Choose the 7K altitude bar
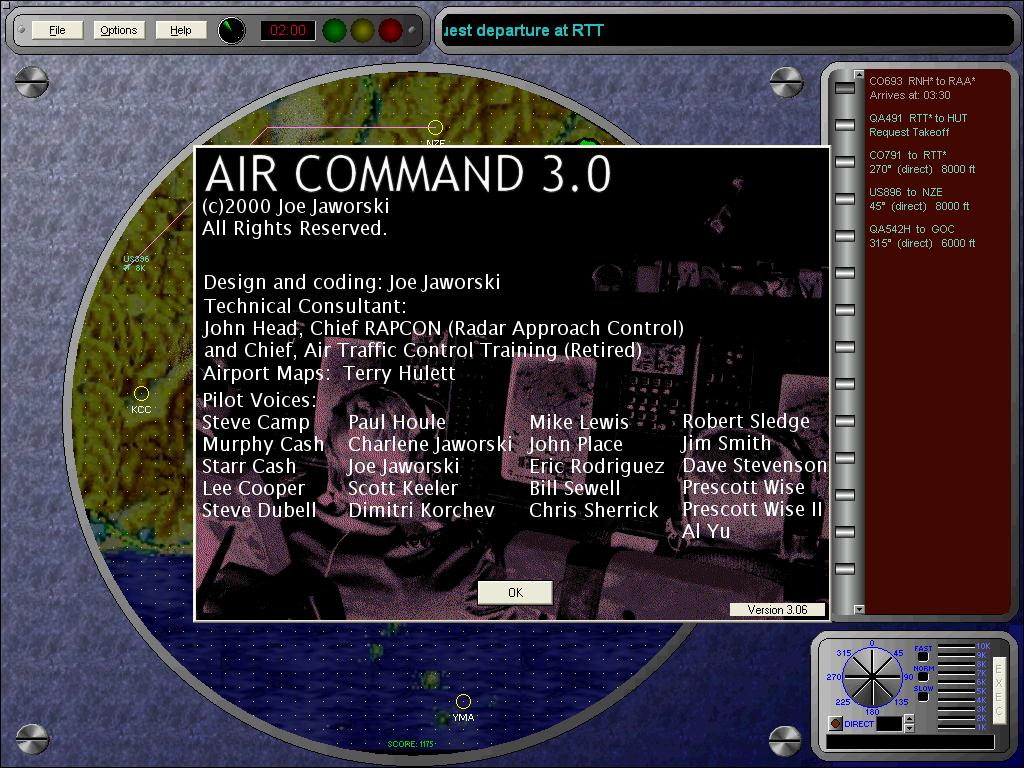Screen dimensions: 1024x768 pyautogui.click(x=957, y=673)
